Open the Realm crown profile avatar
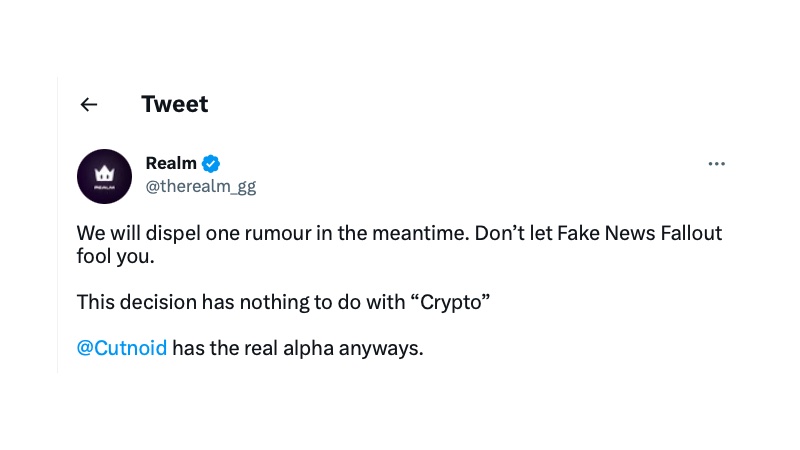This screenshot has width=800, height=450. point(105,177)
